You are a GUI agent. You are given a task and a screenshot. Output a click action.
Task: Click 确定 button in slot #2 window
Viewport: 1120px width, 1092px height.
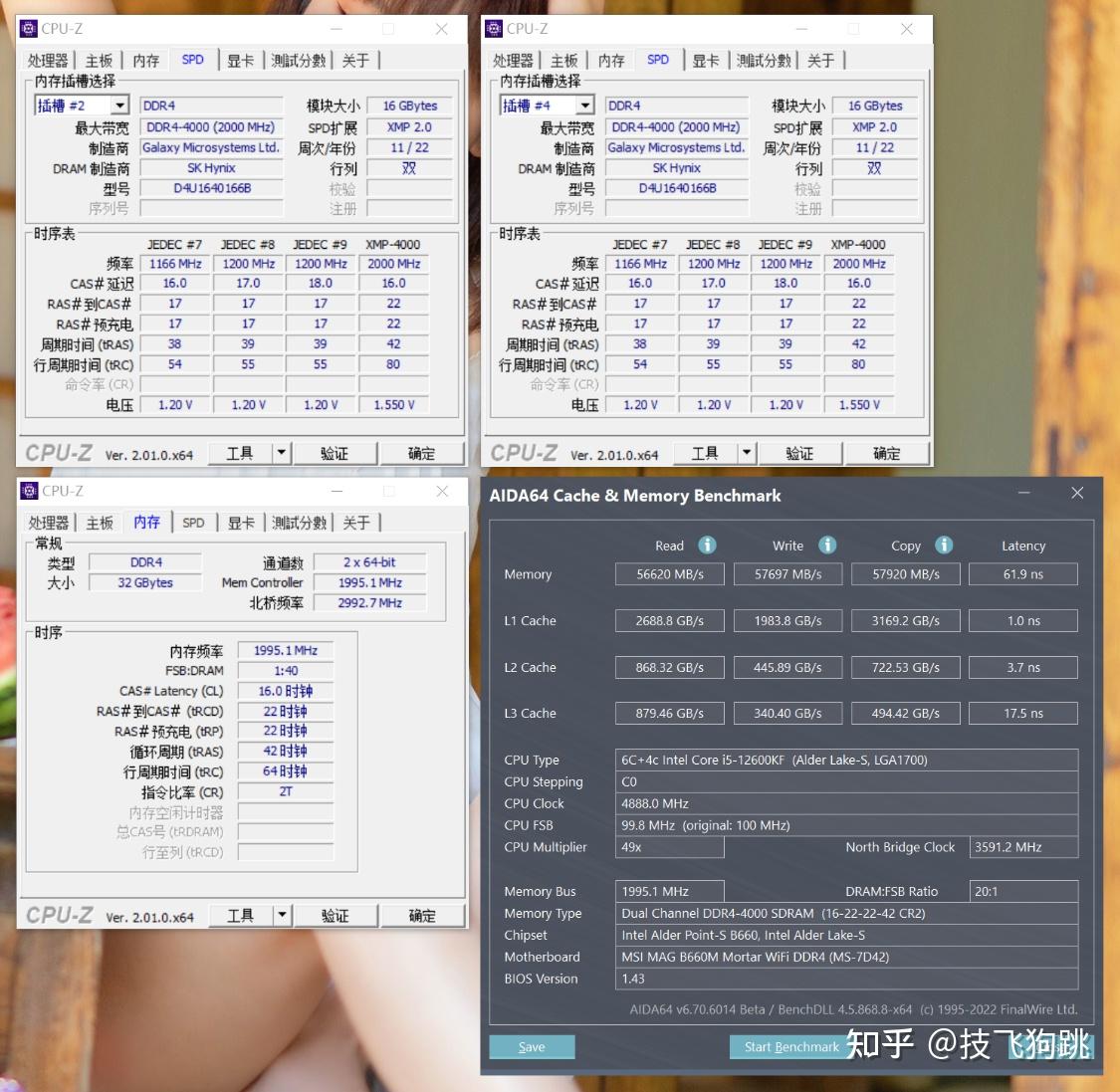(x=421, y=453)
